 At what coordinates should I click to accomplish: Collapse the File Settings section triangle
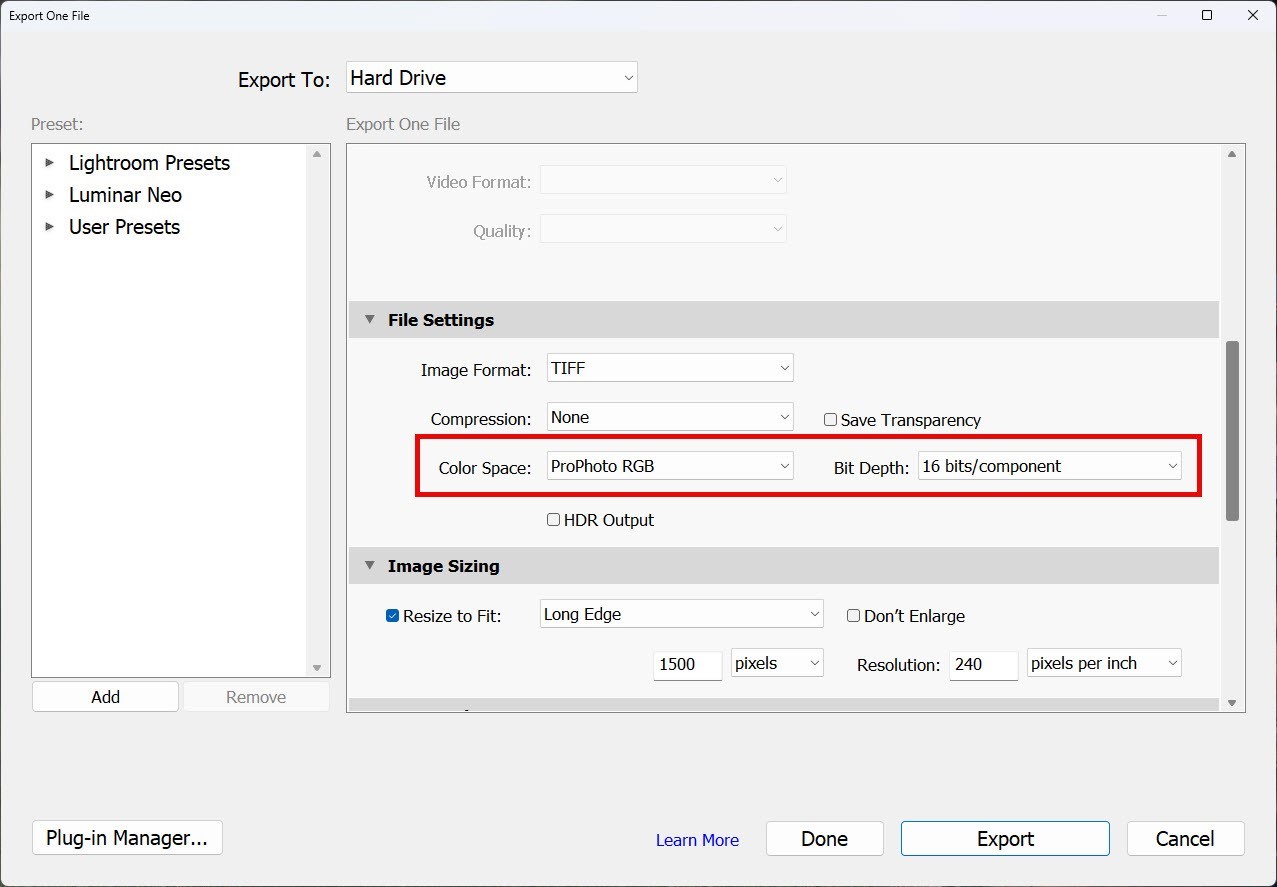369,320
